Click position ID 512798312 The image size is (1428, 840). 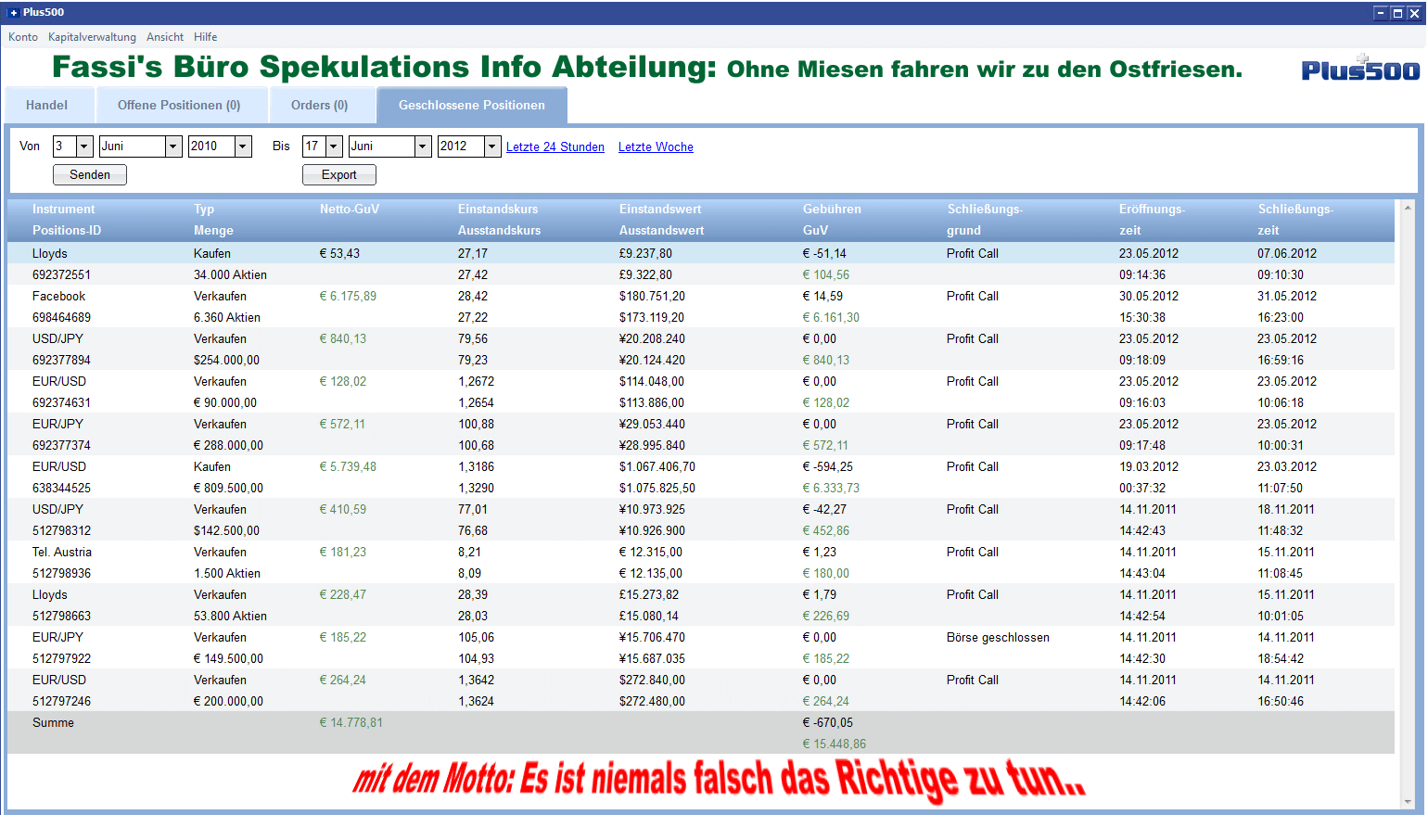(x=61, y=530)
